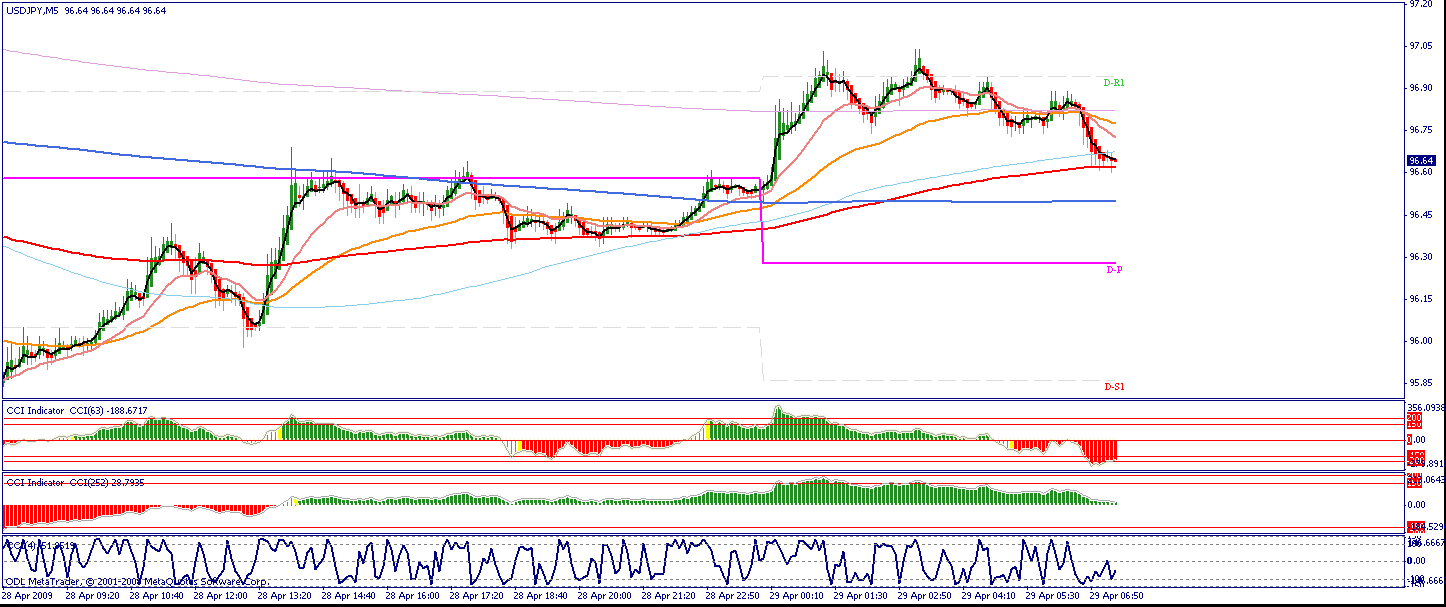Click the CCI(4) indicator label
This screenshot has height=607, width=1446.
40,545
